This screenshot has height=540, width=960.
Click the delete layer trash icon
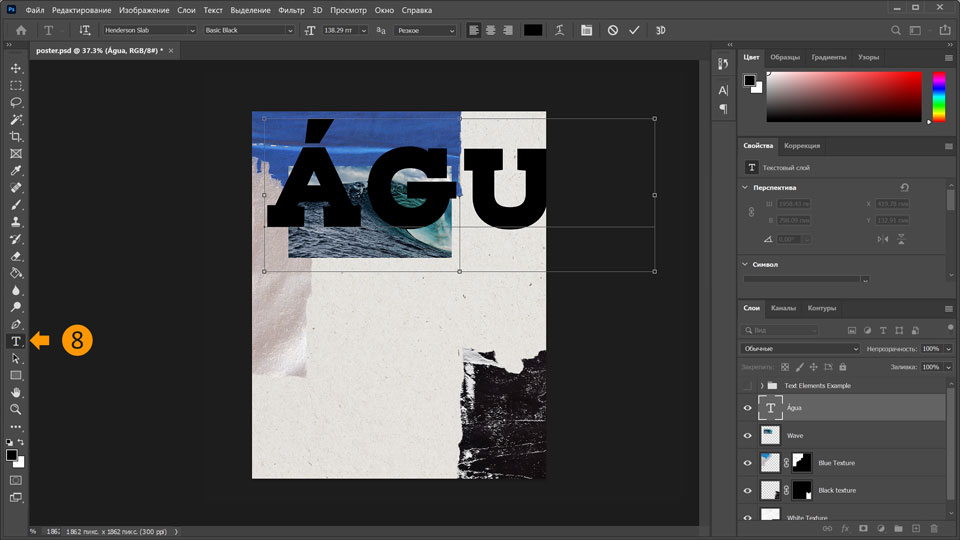point(934,528)
